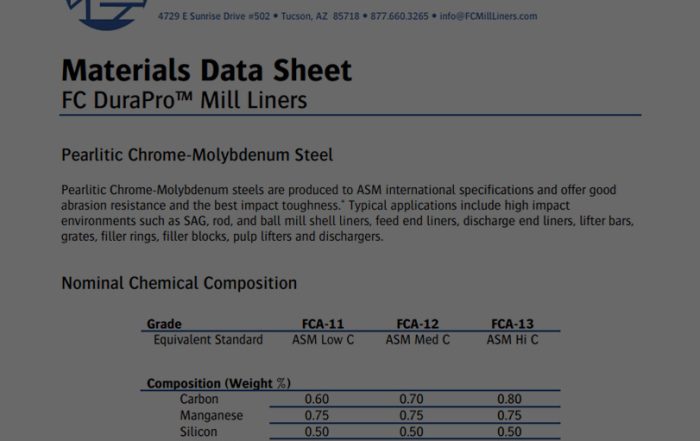Select the FCA-11 column header
The width and height of the screenshot is (700, 441).
tap(323, 324)
